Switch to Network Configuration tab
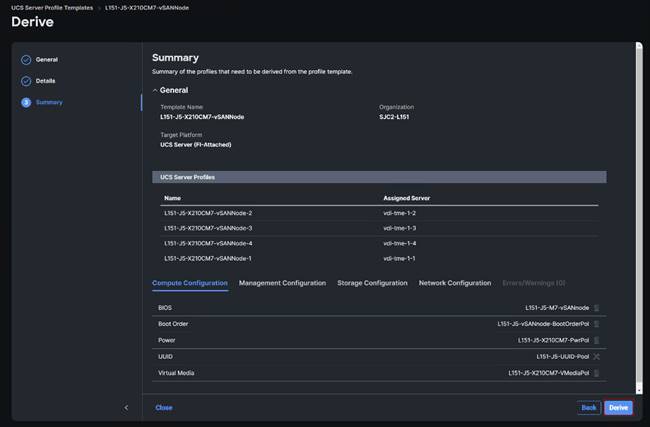This screenshot has width=650, height=427. pos(455,283)
